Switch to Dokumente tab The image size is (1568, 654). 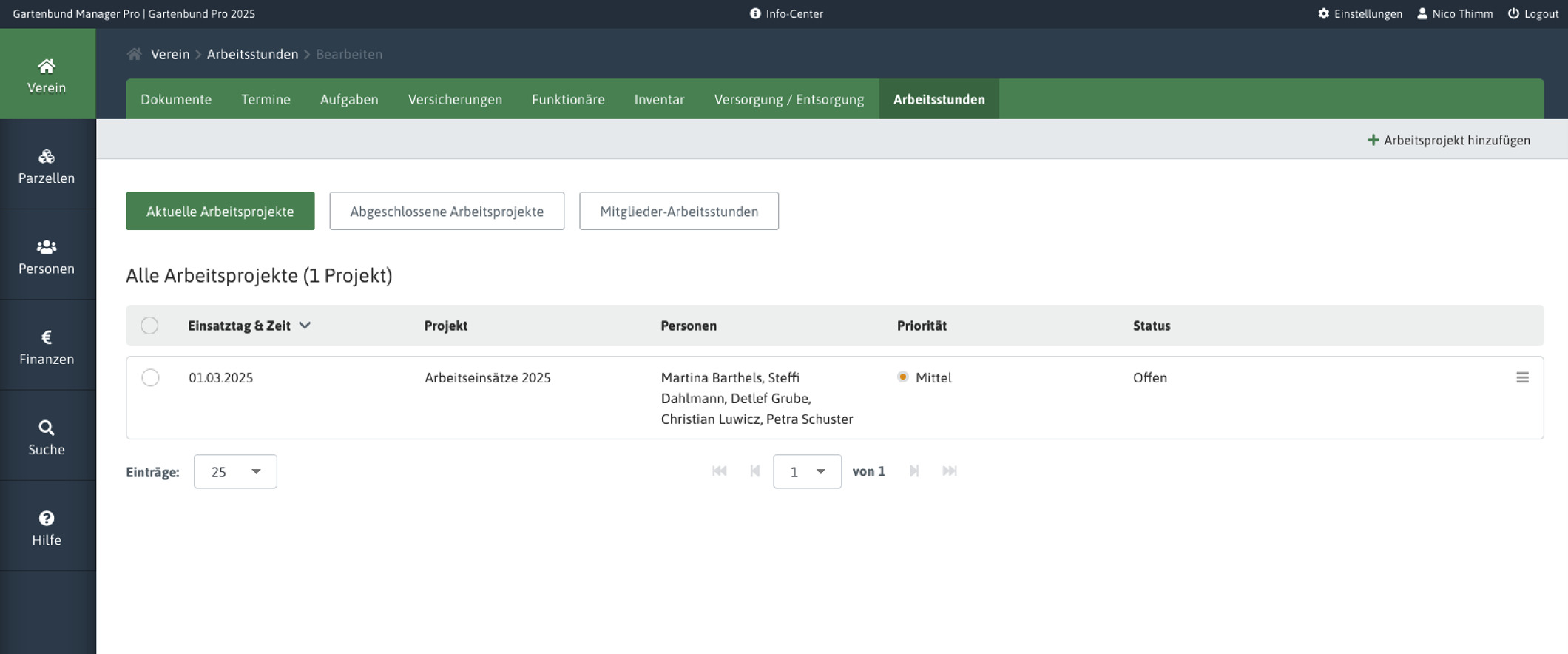click(176, 99)
